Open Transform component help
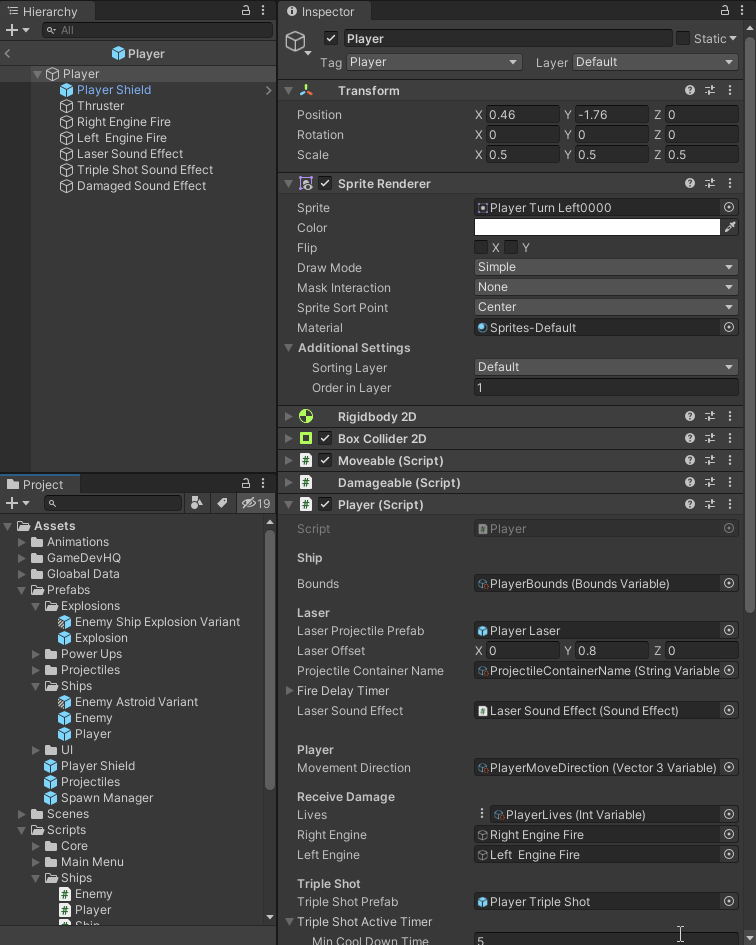Image resolution: width=756 pixels, height=945 pixels. point(690,90)
